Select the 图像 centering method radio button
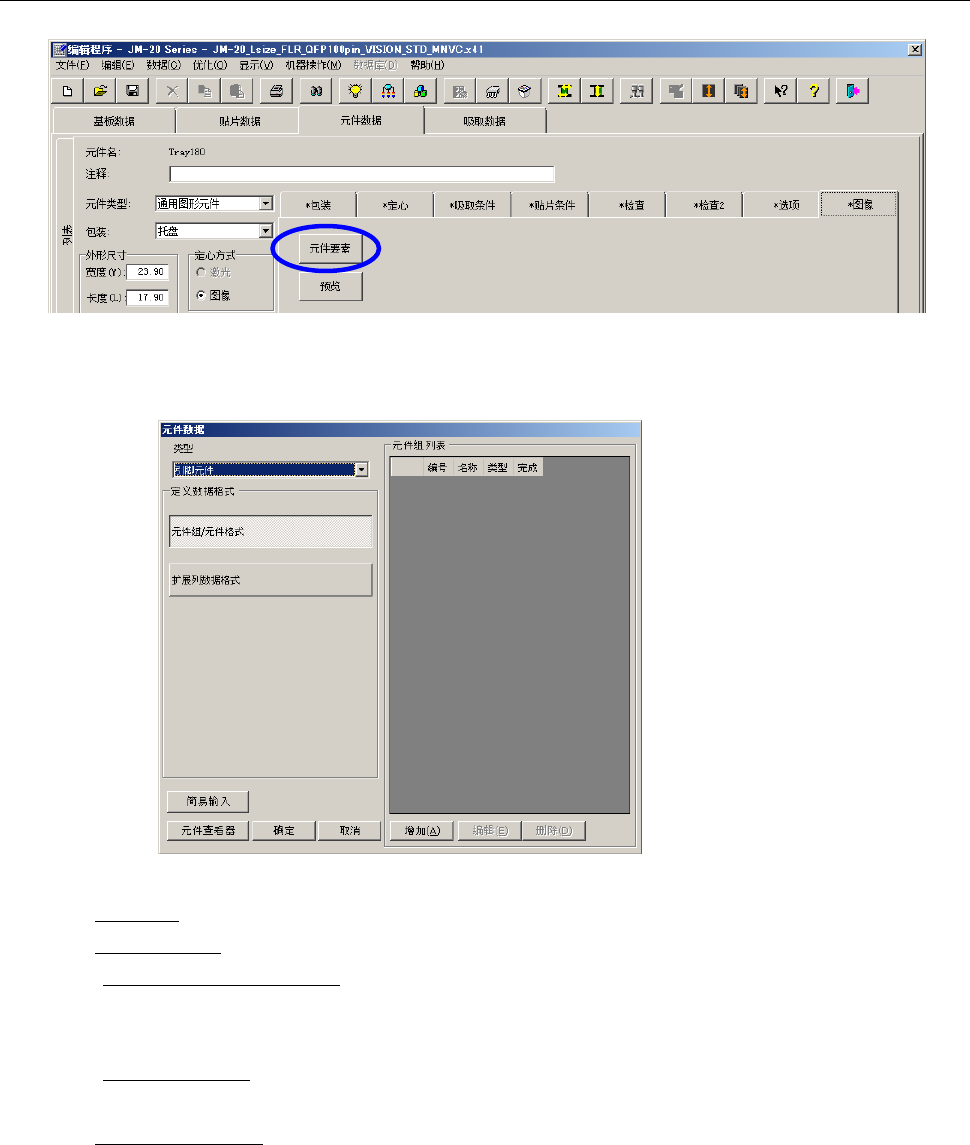This screenshot has width=970, height=1145. 201,295
